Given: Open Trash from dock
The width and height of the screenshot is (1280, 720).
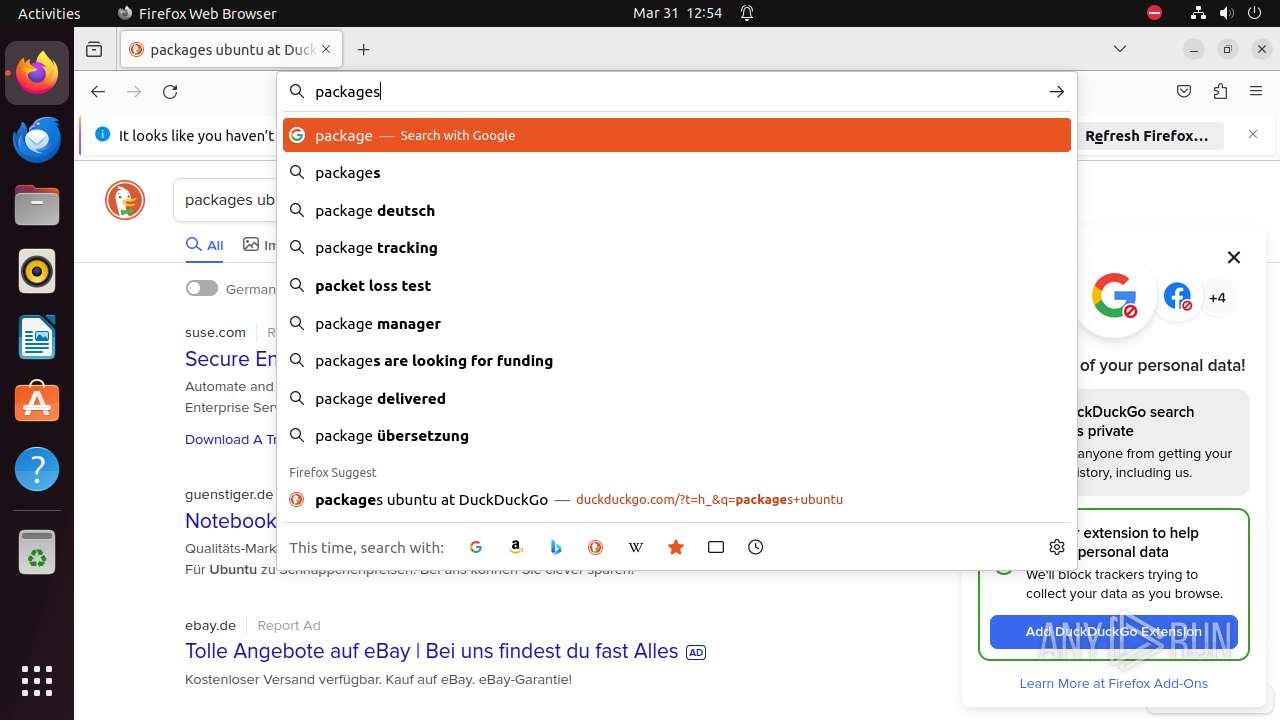Looking at the screenshot, I should [x=37, y=552].
